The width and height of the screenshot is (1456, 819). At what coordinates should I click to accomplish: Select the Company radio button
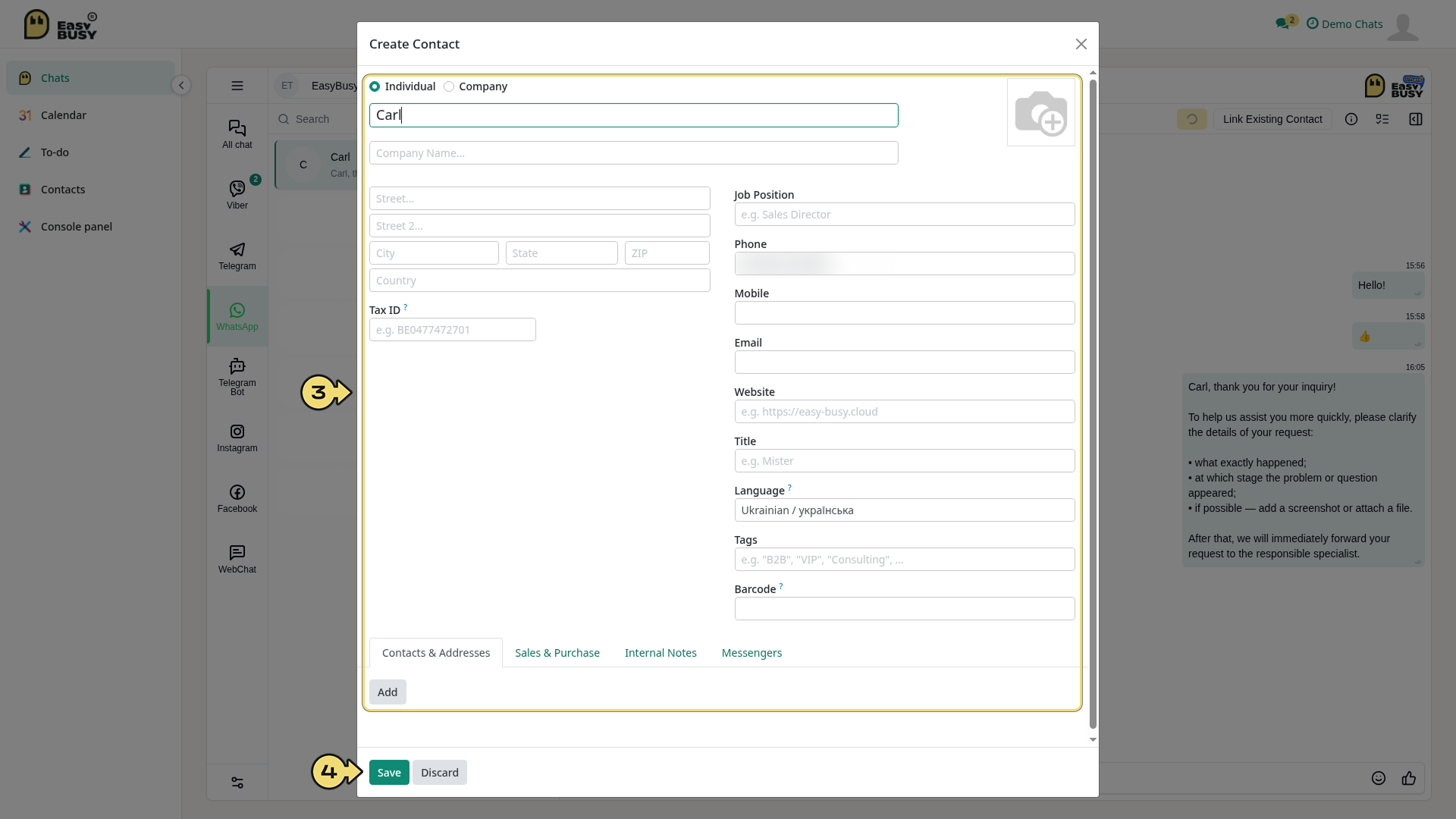[449, 86]
